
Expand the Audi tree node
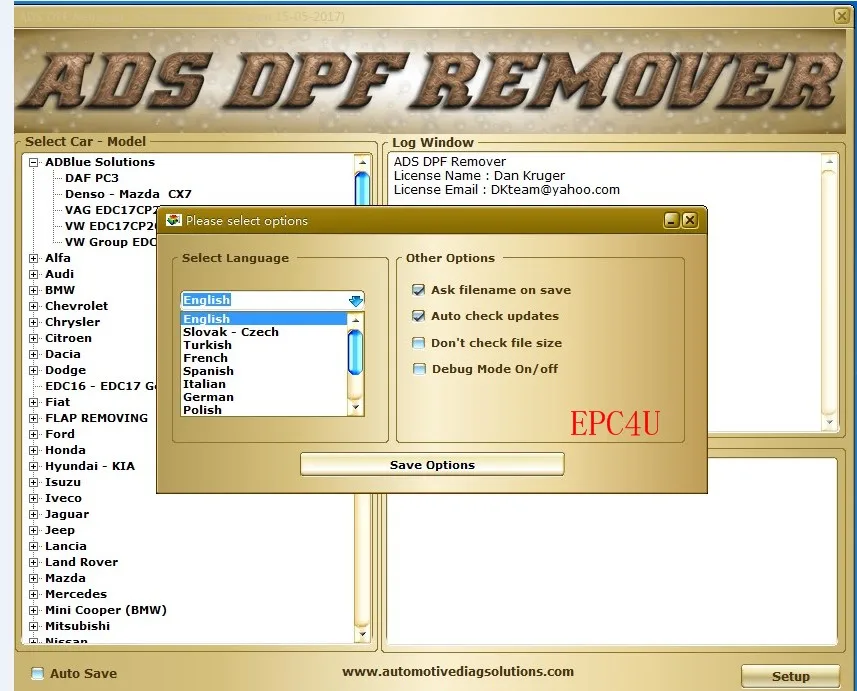point(34,274)
